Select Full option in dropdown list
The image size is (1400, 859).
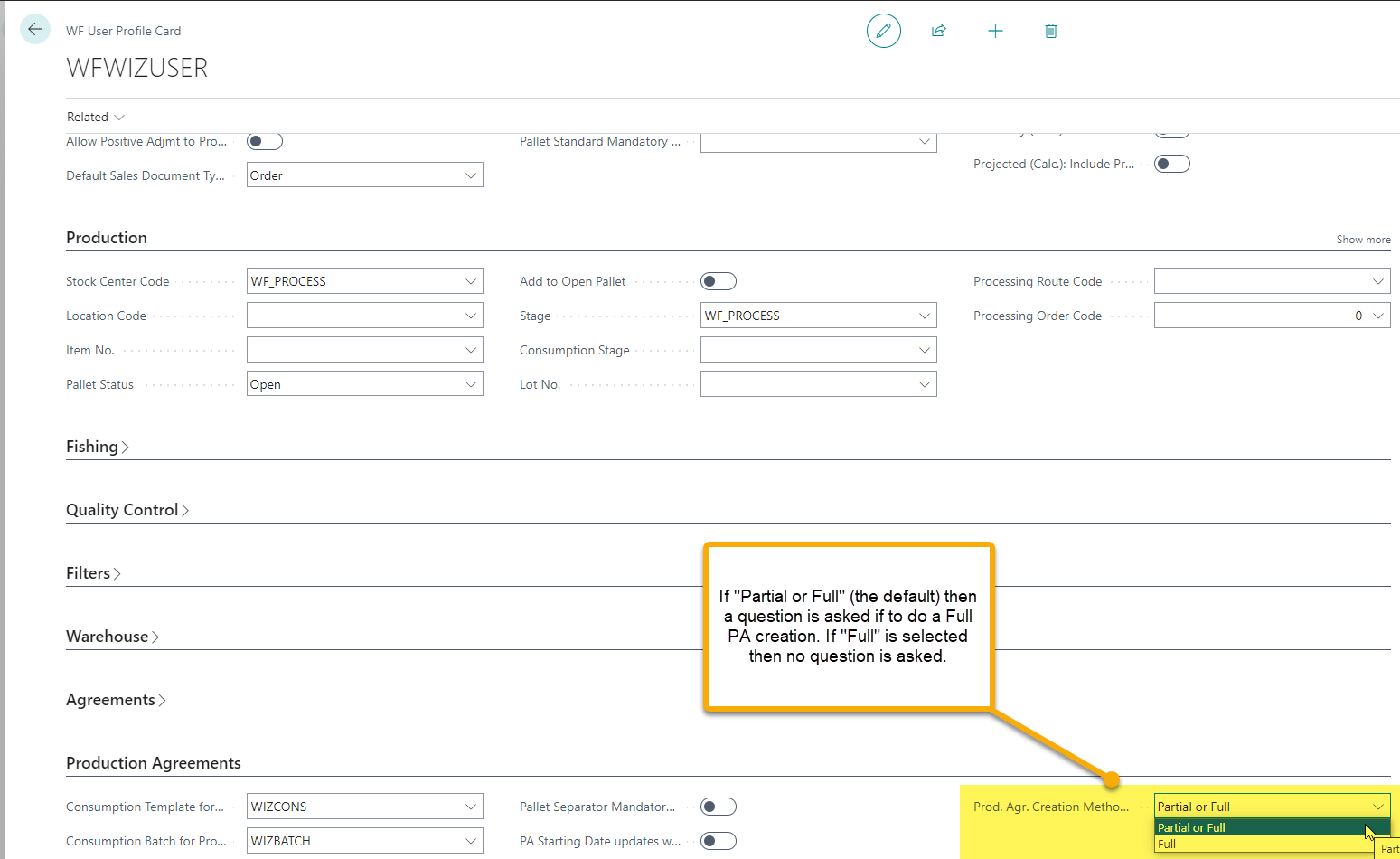click(1168, 845)
